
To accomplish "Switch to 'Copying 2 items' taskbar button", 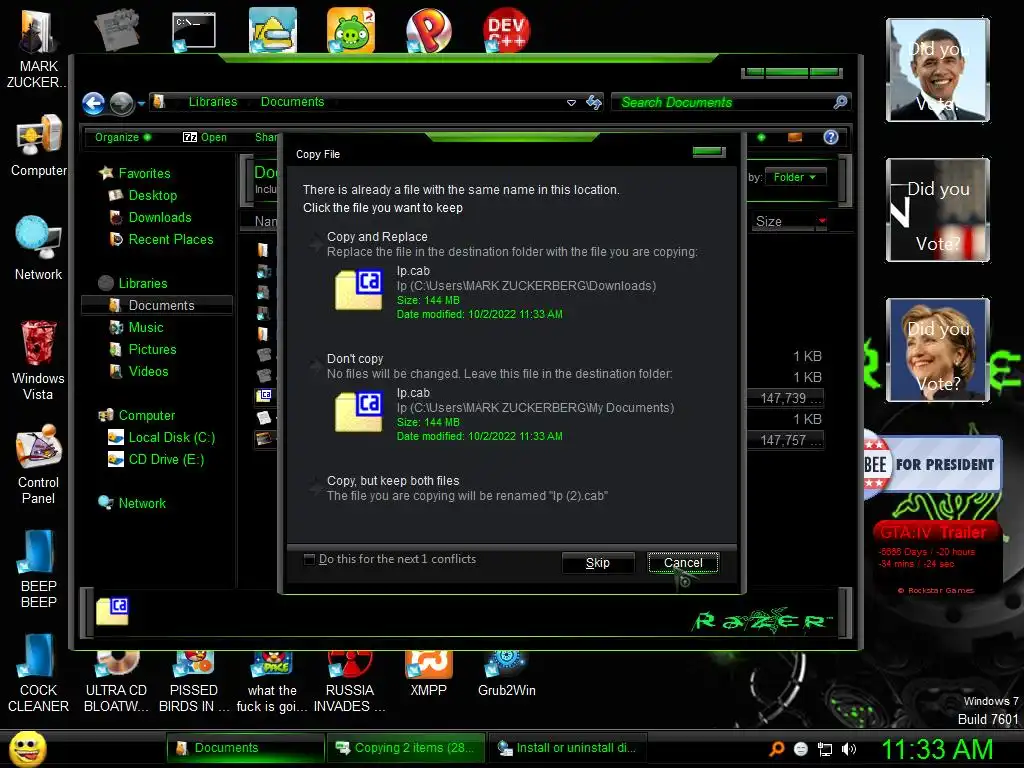I will pos(408,748).
